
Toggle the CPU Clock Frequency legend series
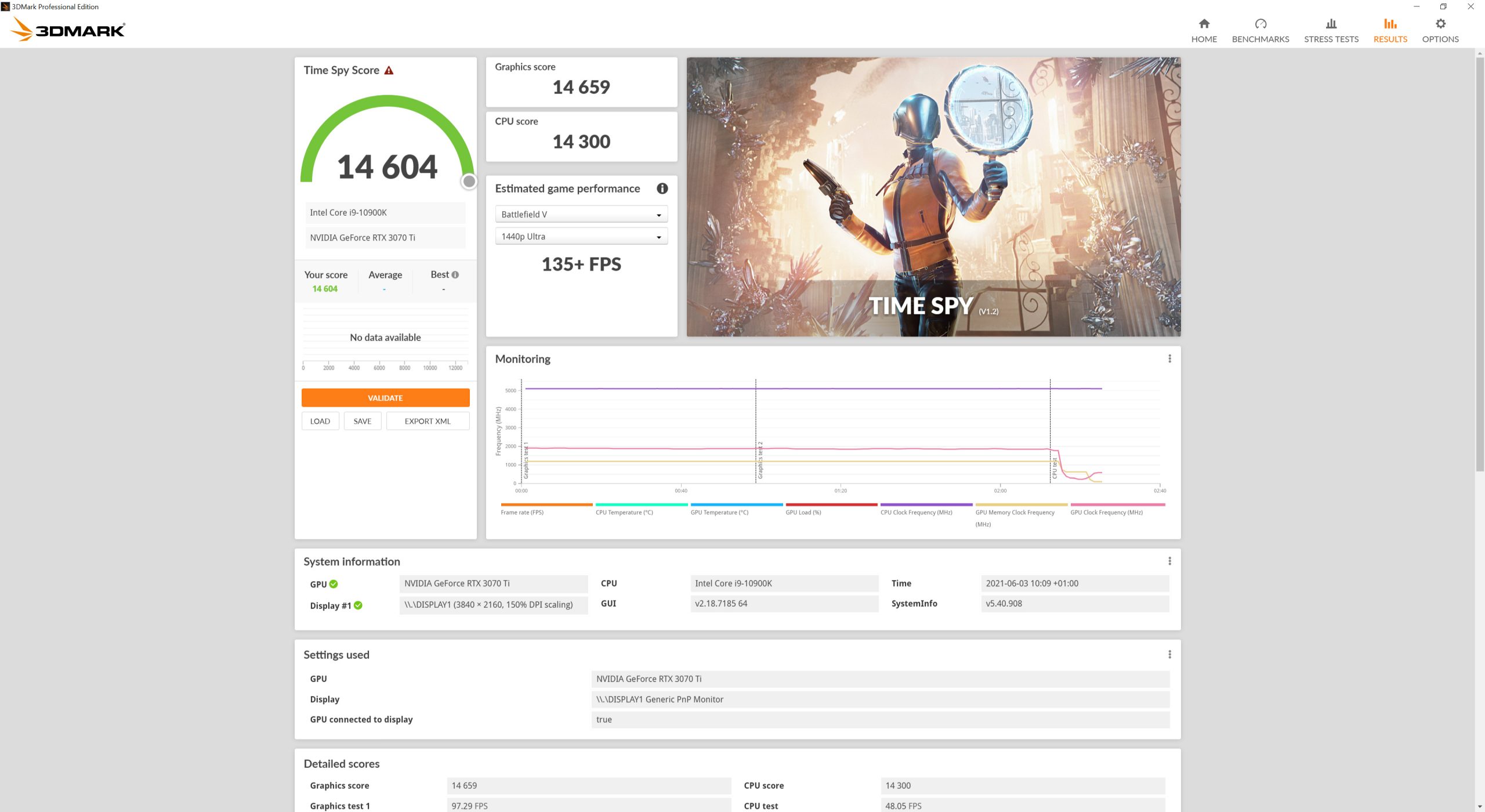point(916,512)
